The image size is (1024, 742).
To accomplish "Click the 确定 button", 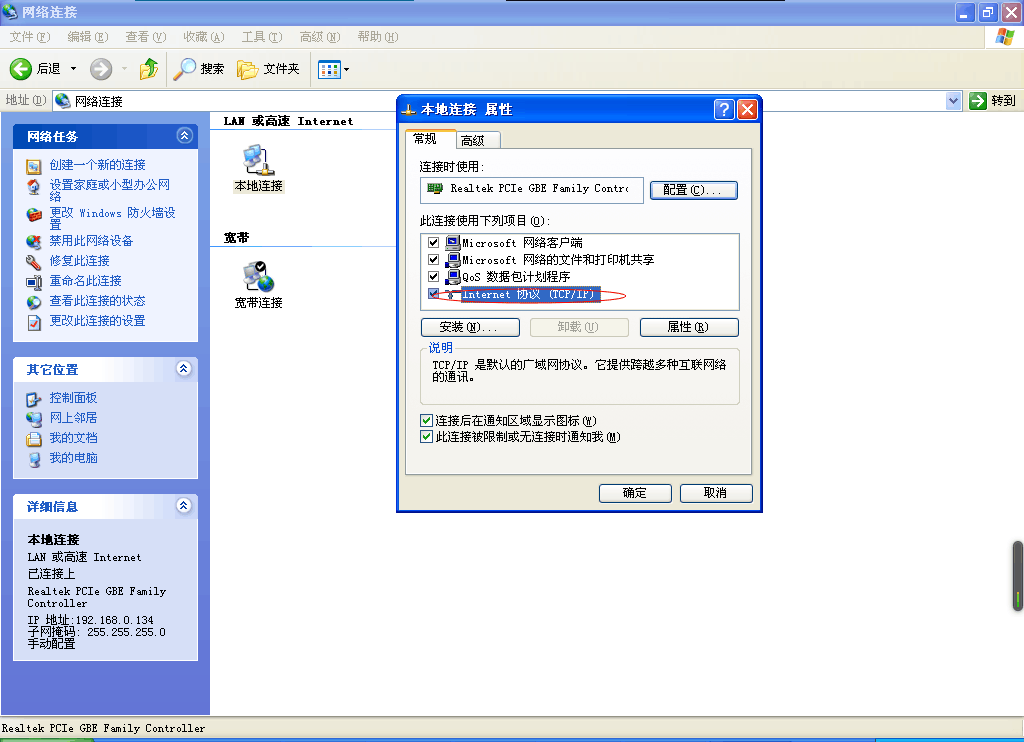I will (x=635, y=493).
